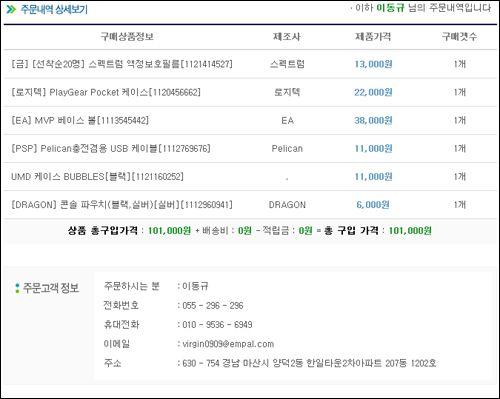
Task: Click manufacturer cell DRAGON
Action: click(287, 205)
